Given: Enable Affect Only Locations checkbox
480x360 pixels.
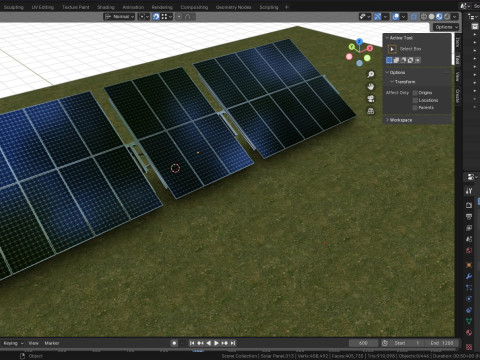Looking at the screenshot, I should point(415,100).
